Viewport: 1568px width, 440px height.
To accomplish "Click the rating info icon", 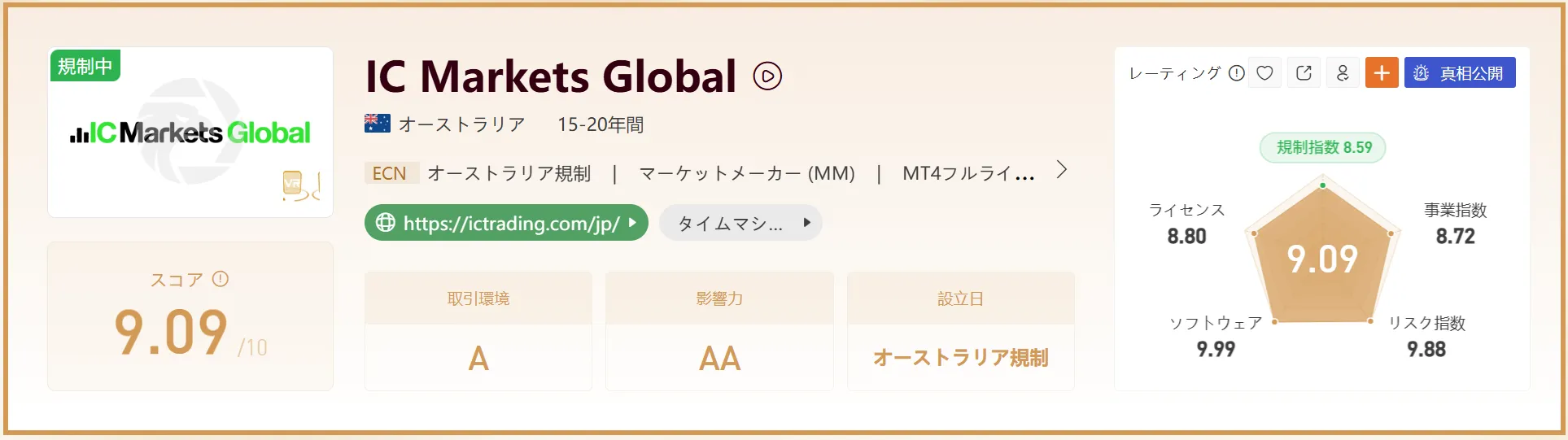I will [x=1236, y=73].
